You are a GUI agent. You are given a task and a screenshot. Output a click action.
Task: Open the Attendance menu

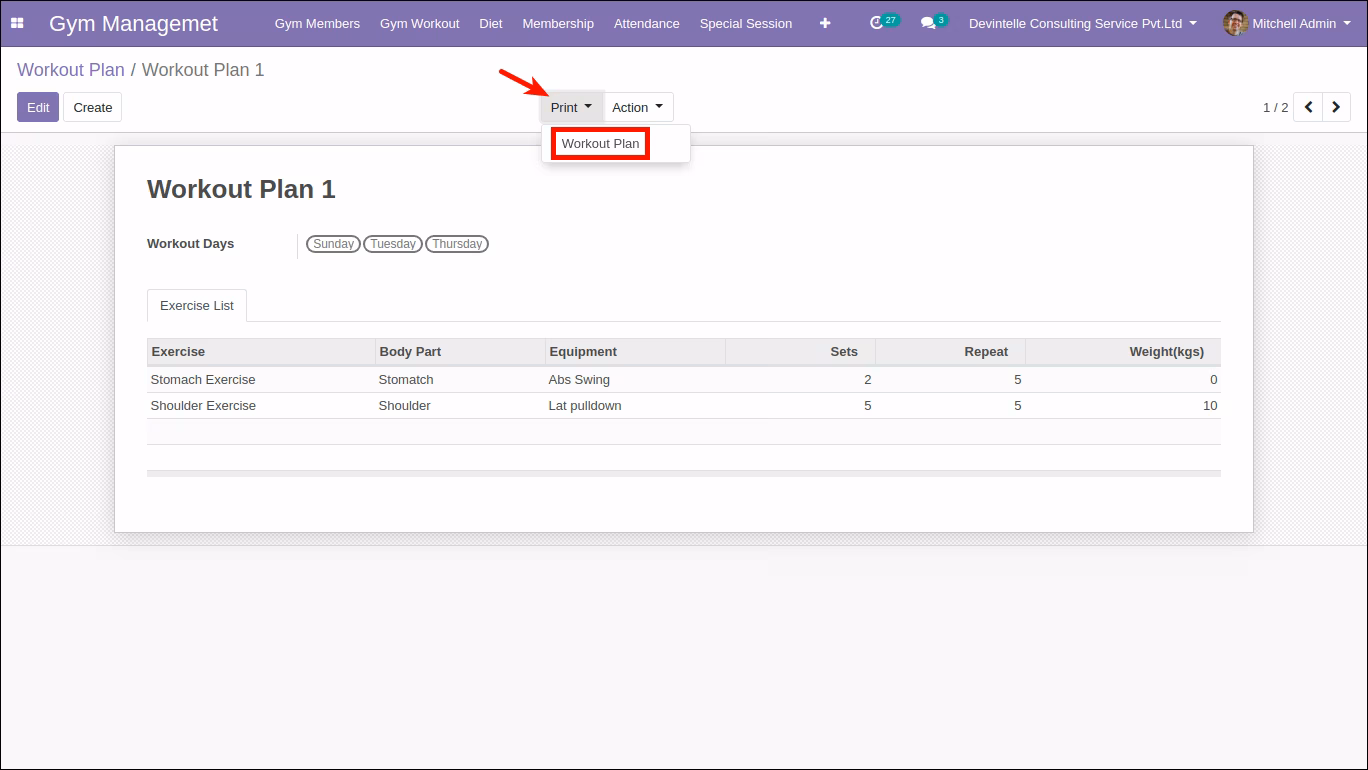647,23
